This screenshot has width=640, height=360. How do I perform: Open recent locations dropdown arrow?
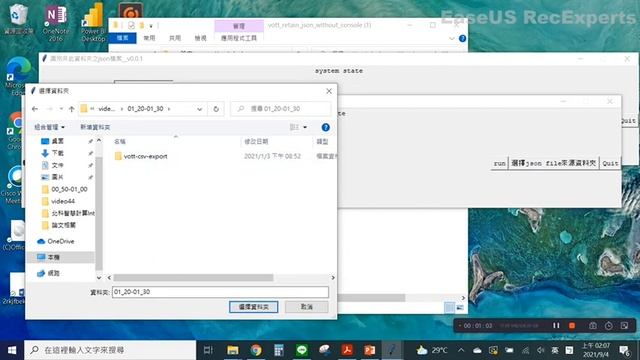pyautogui.click(x=61, y=109)
